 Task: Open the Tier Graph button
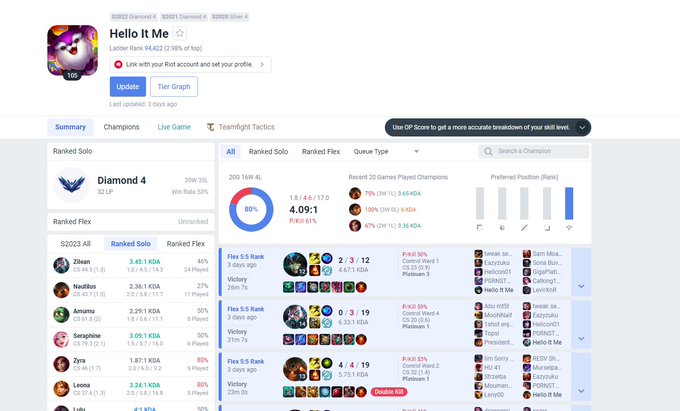174,87
